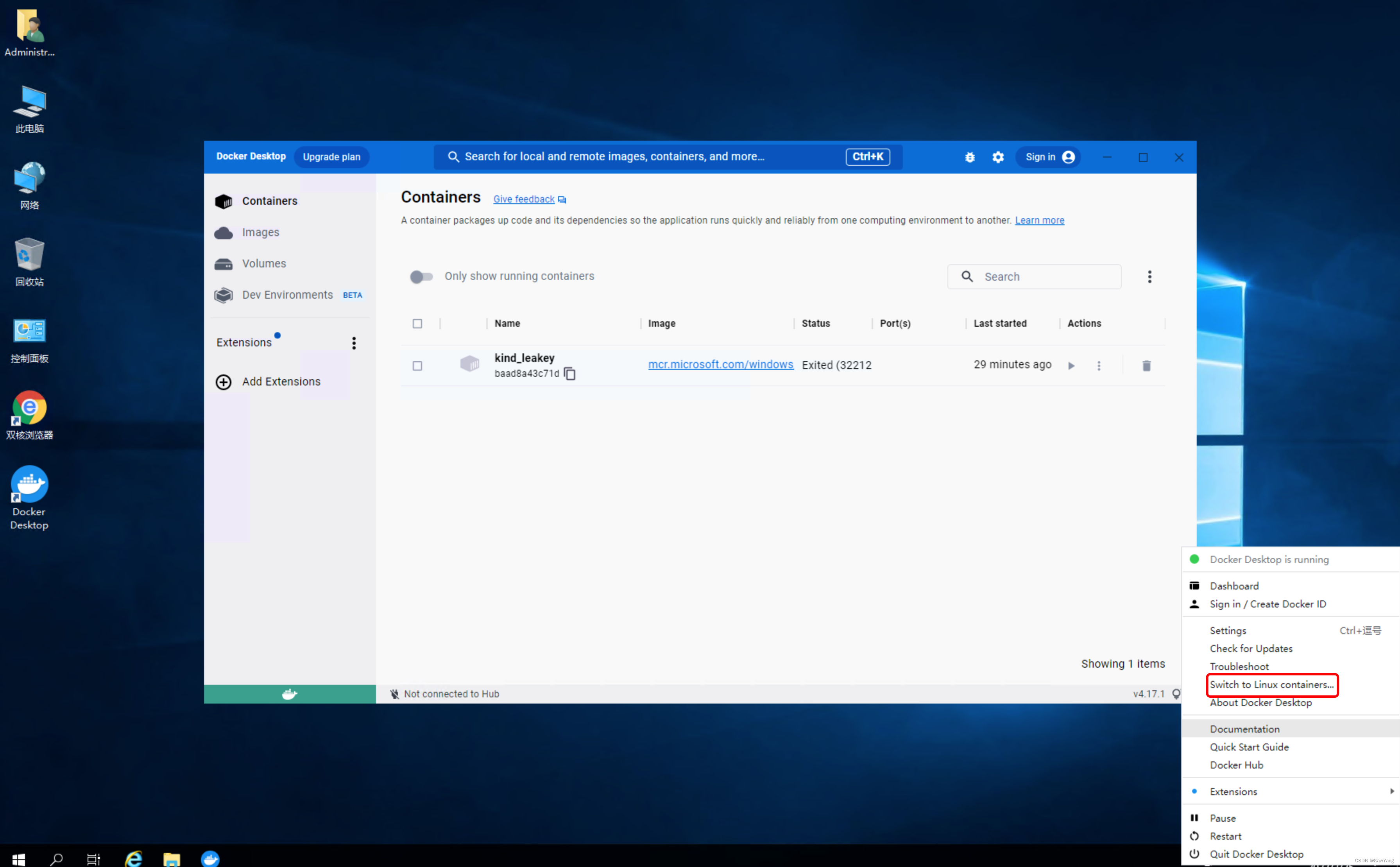The width and height of the screenshot is (1400, 867).
Task: Open containers list options three-dot menu
Action: (x=1149, y=277)
